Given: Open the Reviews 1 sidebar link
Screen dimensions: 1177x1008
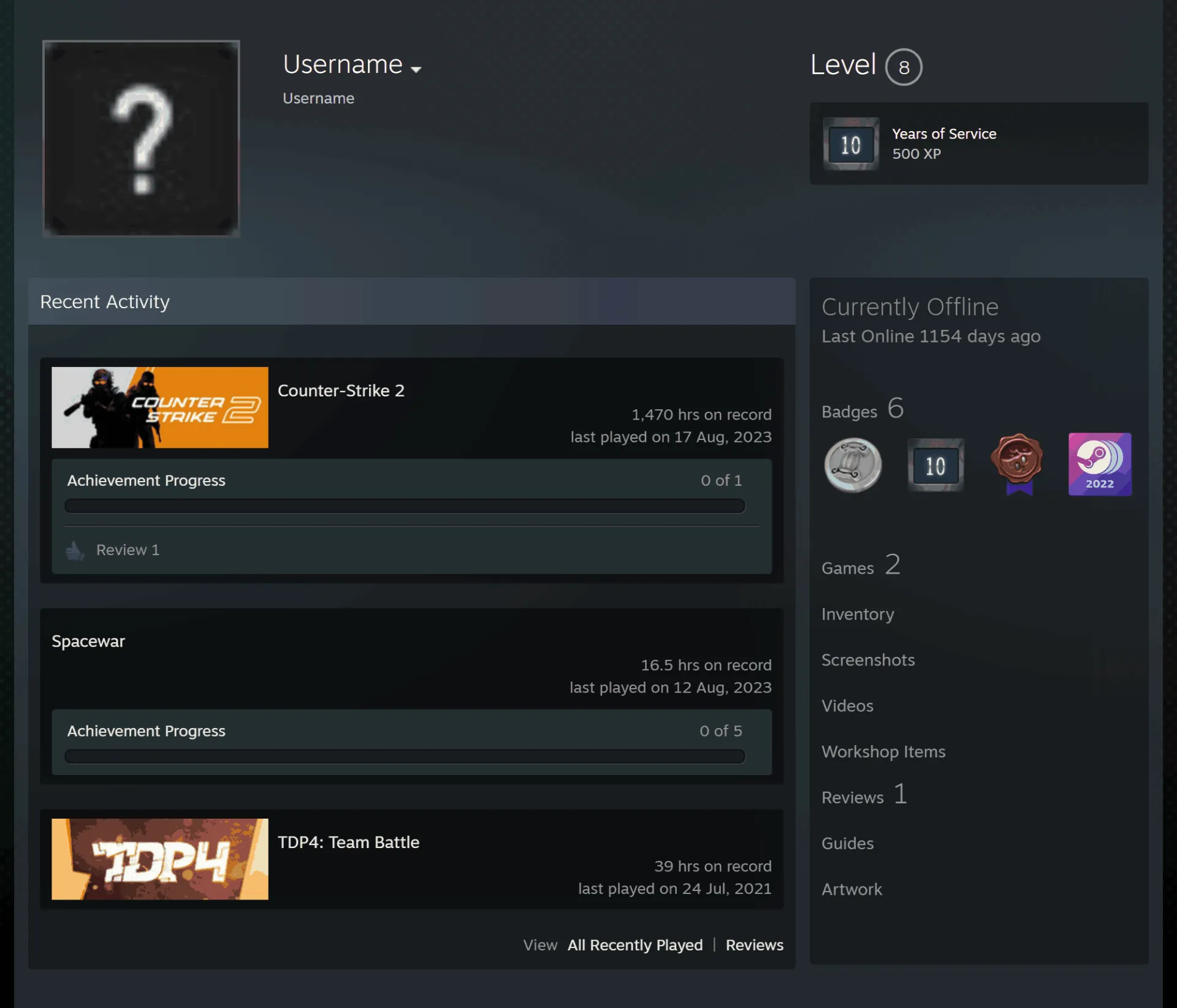Looking at the screenshot, I should (x=864, y=795).
